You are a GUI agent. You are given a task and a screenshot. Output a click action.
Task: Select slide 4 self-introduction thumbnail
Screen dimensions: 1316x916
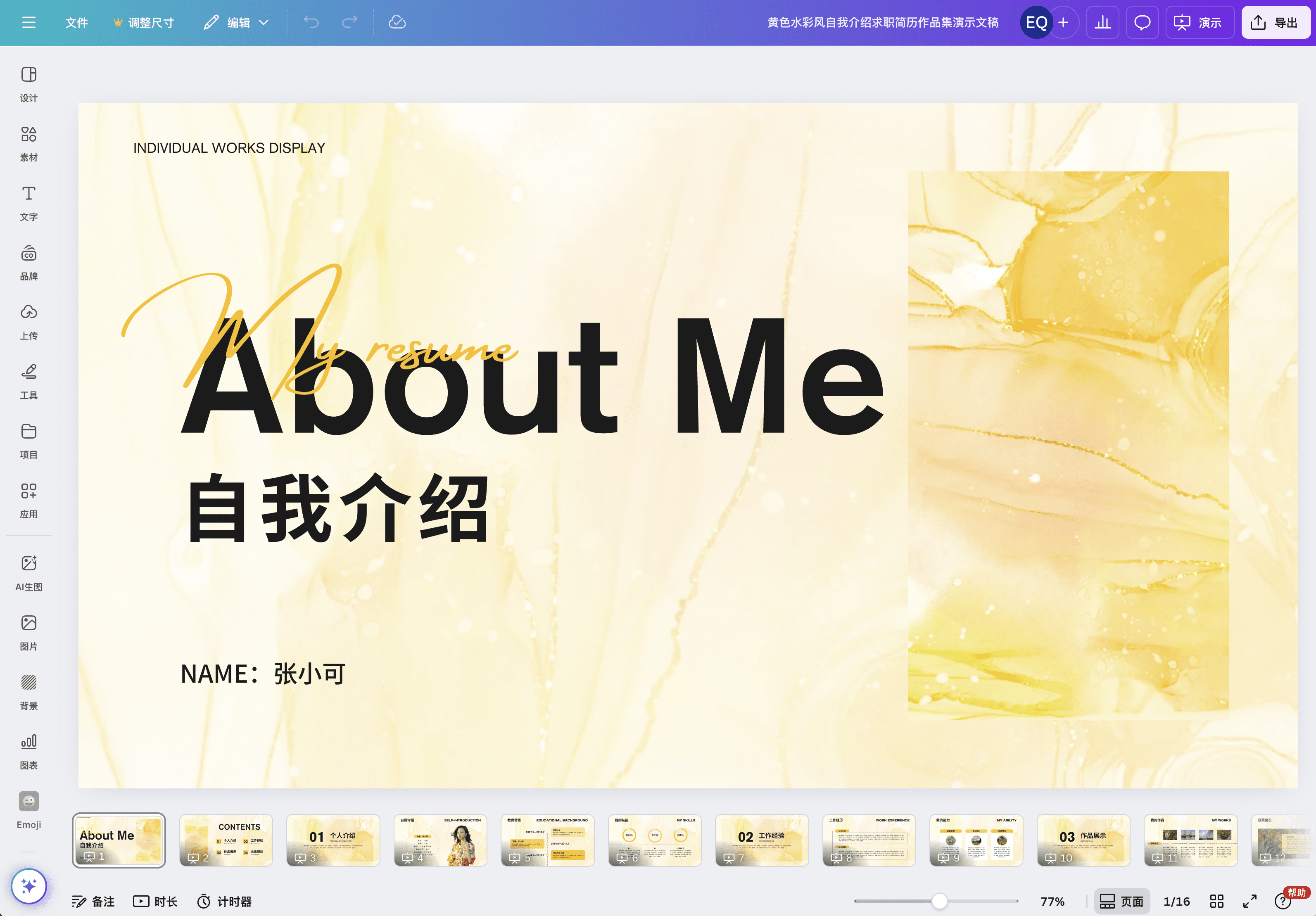[x=440, y=840]
